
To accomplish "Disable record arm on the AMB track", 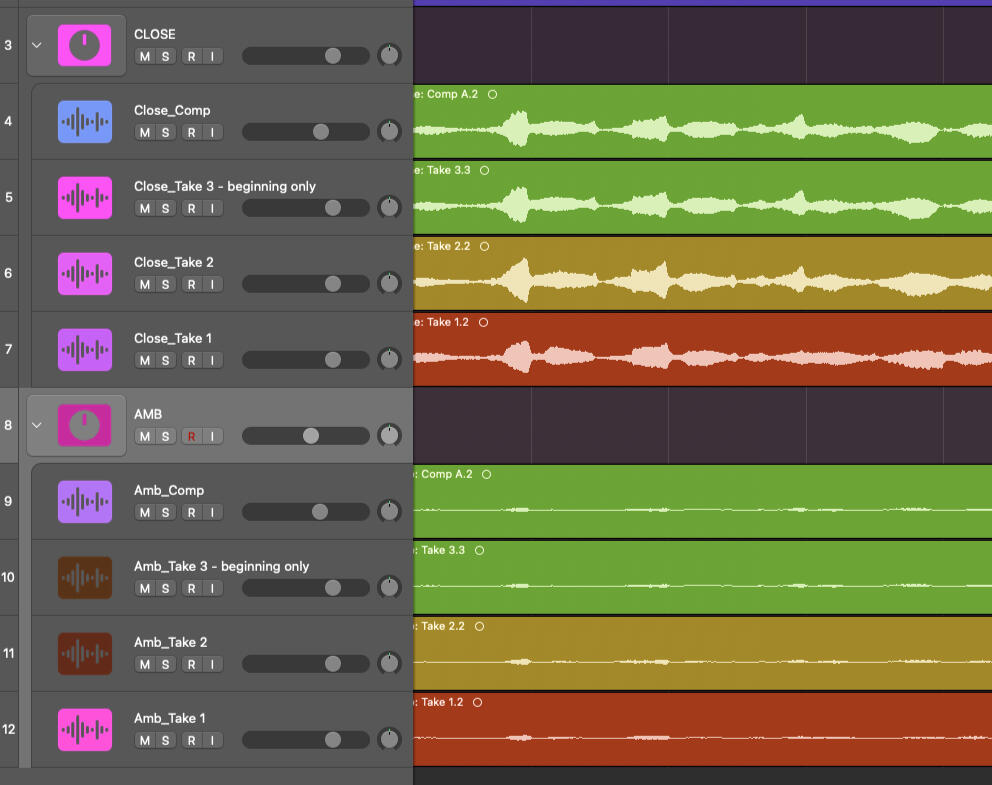I will 191,436.
